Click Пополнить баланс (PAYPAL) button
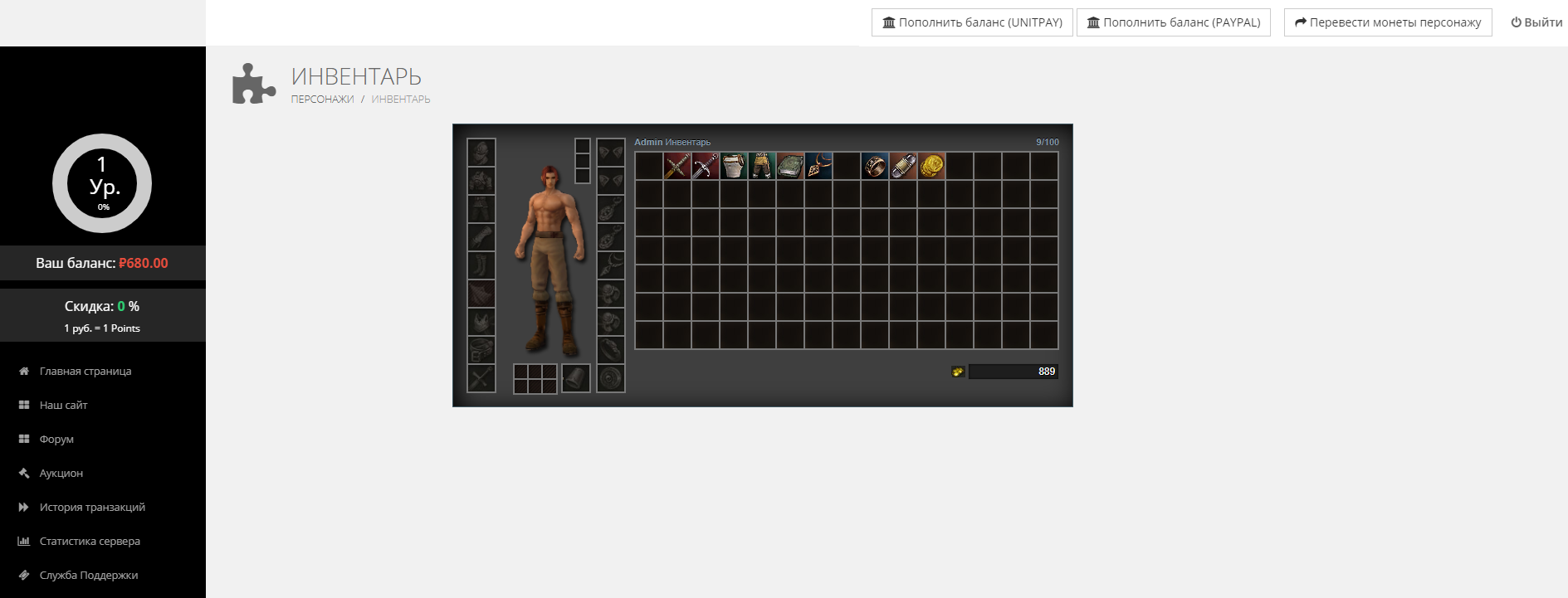The width and height of the screenshot is (1568, 598). [1173, 22]
